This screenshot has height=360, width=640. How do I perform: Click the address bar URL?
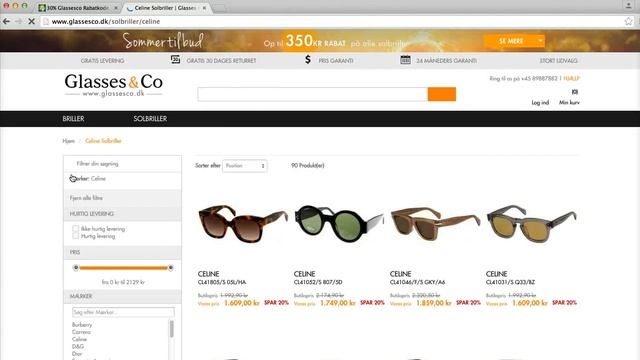(x=106, y=22)
